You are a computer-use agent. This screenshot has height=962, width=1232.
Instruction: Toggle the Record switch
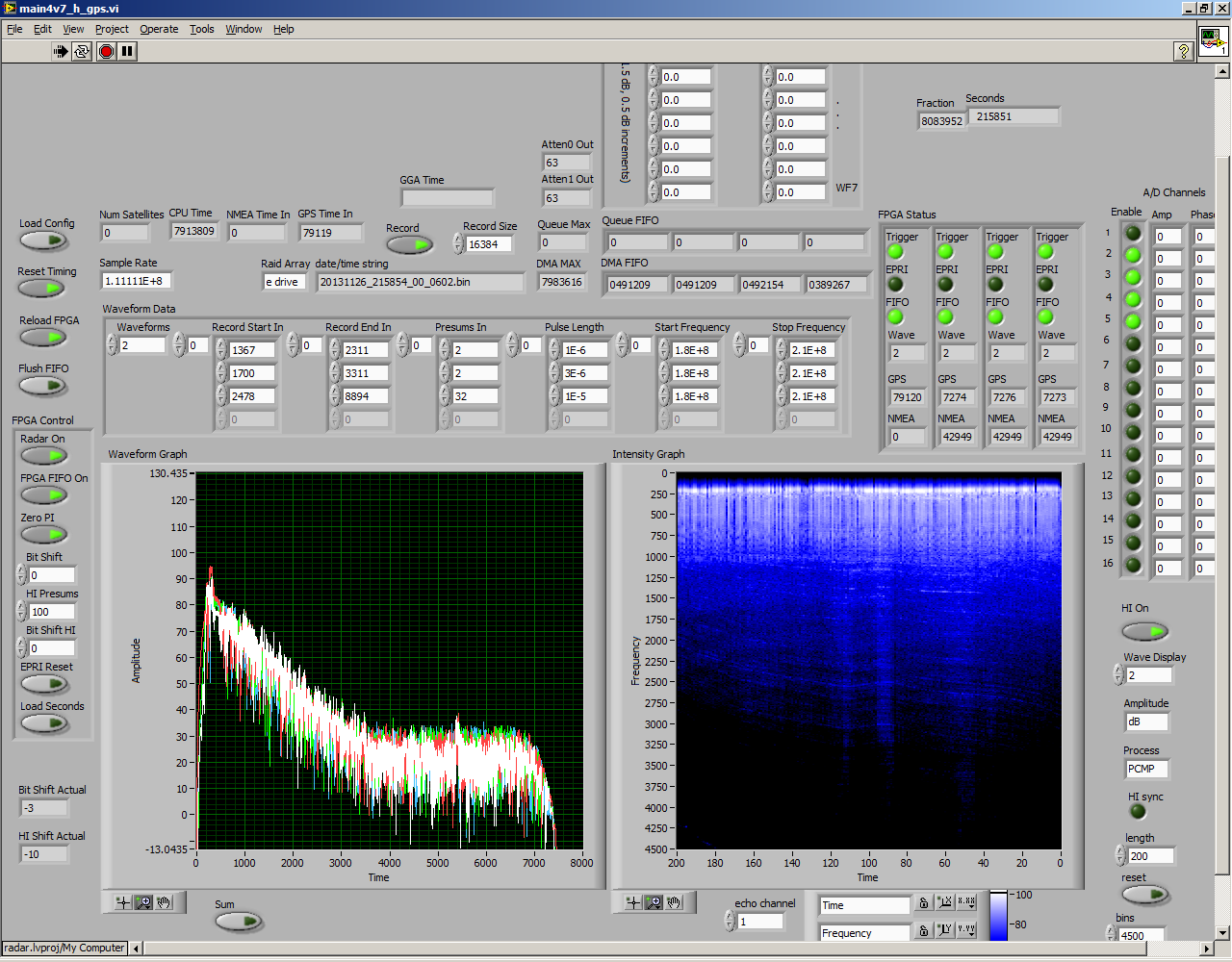click(x=410, y=245)
